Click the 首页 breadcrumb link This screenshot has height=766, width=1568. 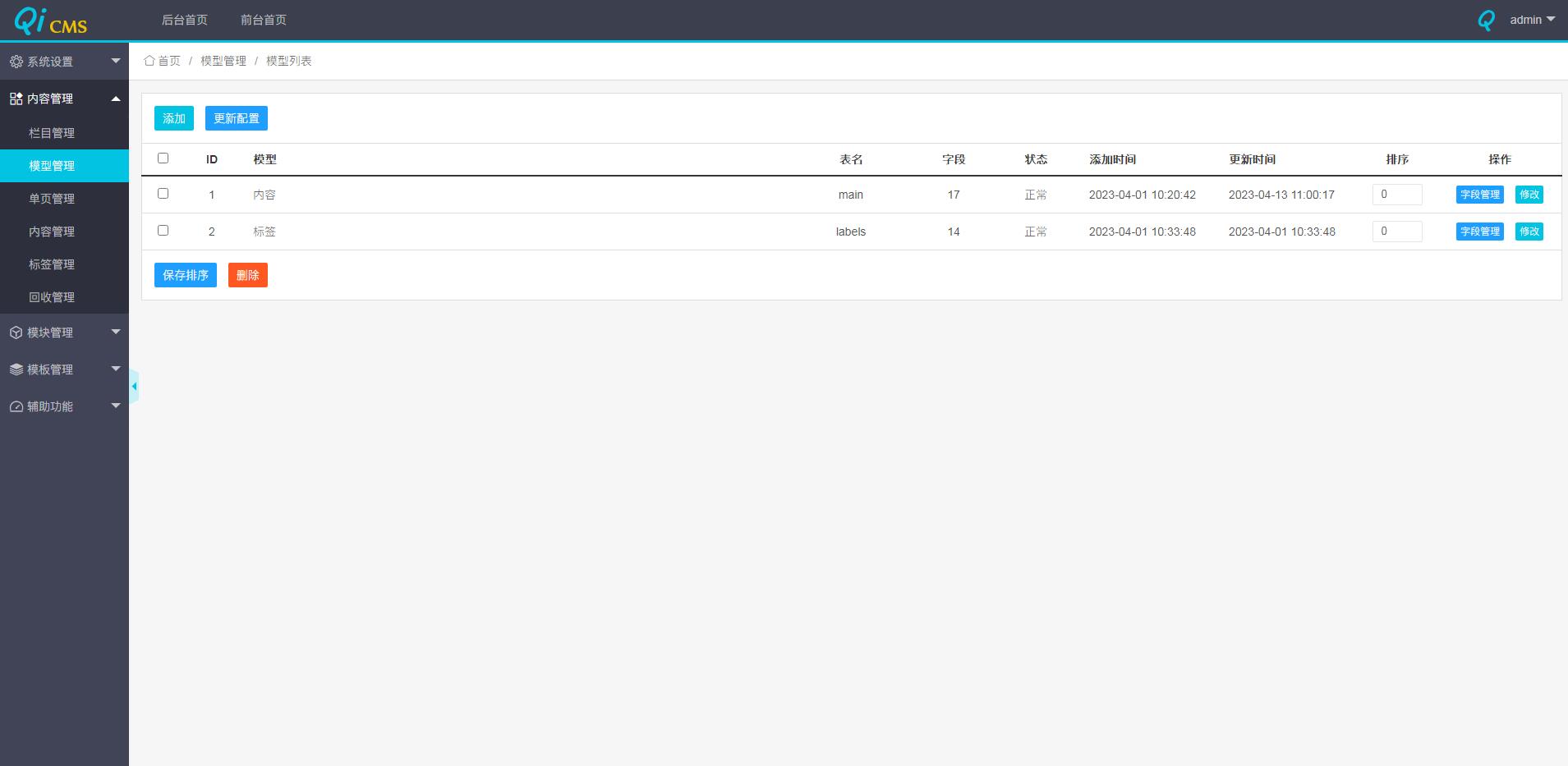(x=169, y=61)
